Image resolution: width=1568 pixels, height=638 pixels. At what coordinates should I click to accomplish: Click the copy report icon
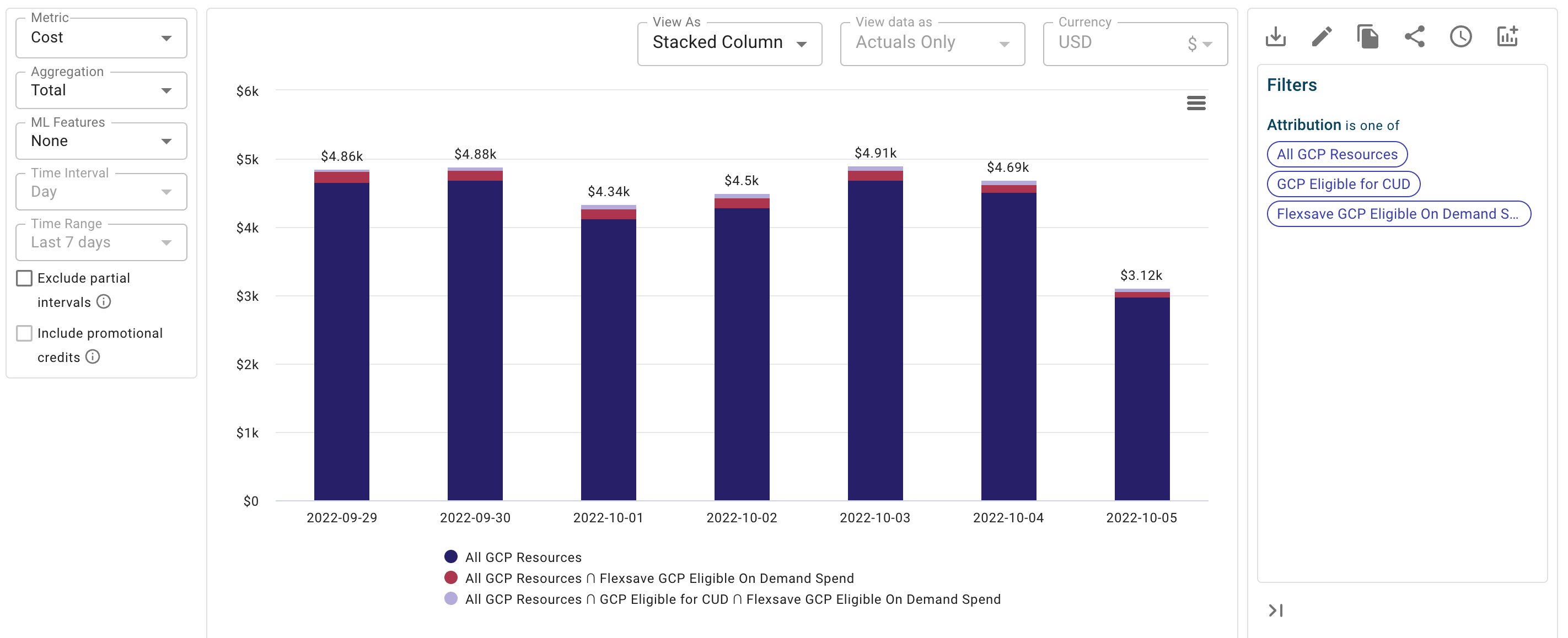1368,36
